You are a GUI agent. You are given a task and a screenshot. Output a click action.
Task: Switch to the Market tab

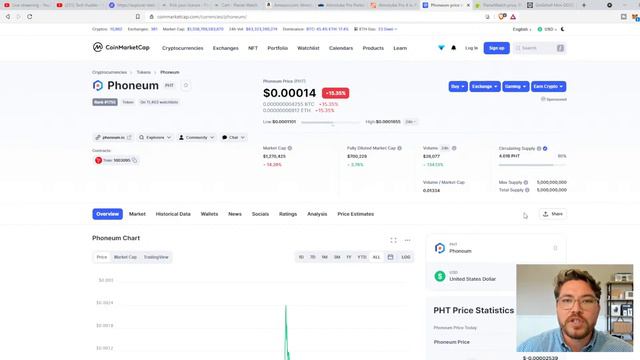137,214
